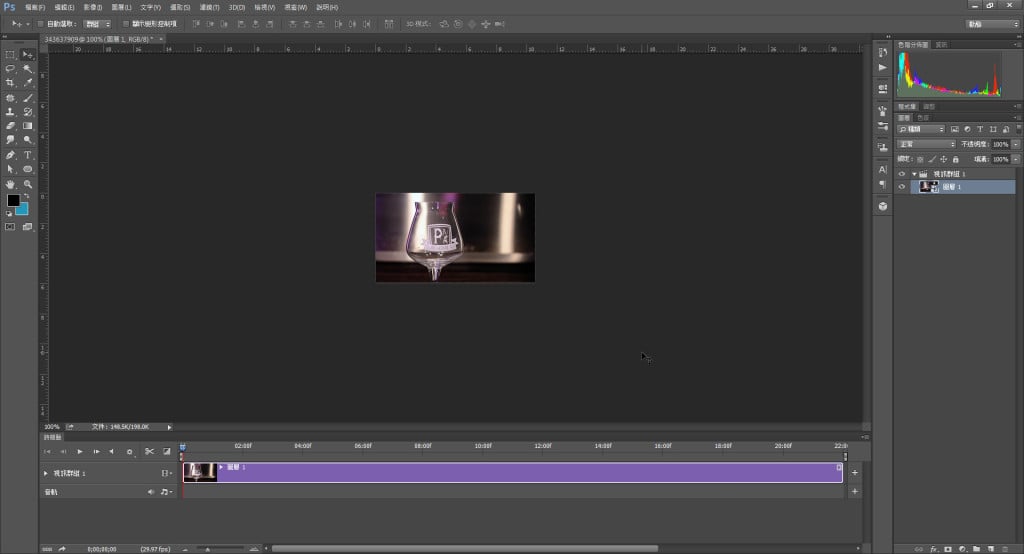
Task: Select the Eyedropper tool
Action: [28, 83]
